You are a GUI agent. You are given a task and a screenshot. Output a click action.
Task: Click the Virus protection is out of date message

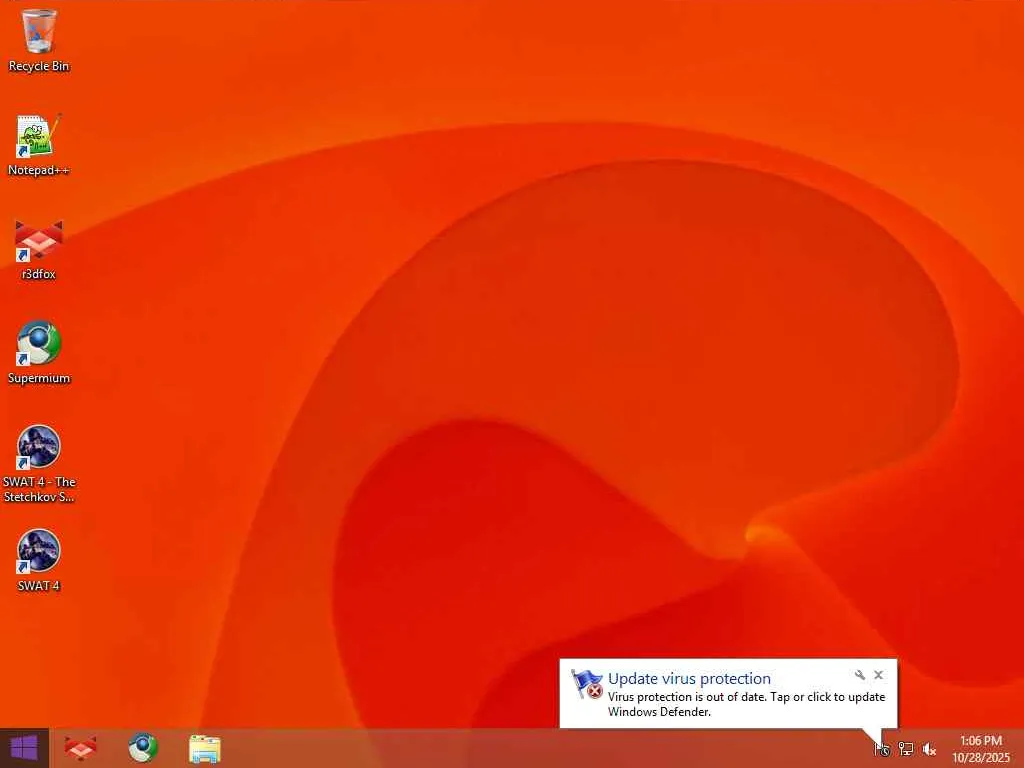tap(746, 704)
